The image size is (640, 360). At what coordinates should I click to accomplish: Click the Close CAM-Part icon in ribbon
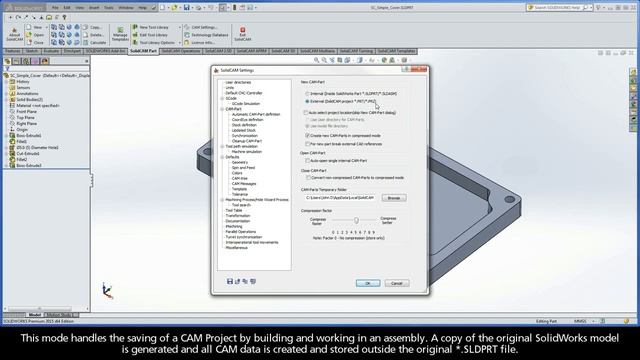click(x=29, y=42)
